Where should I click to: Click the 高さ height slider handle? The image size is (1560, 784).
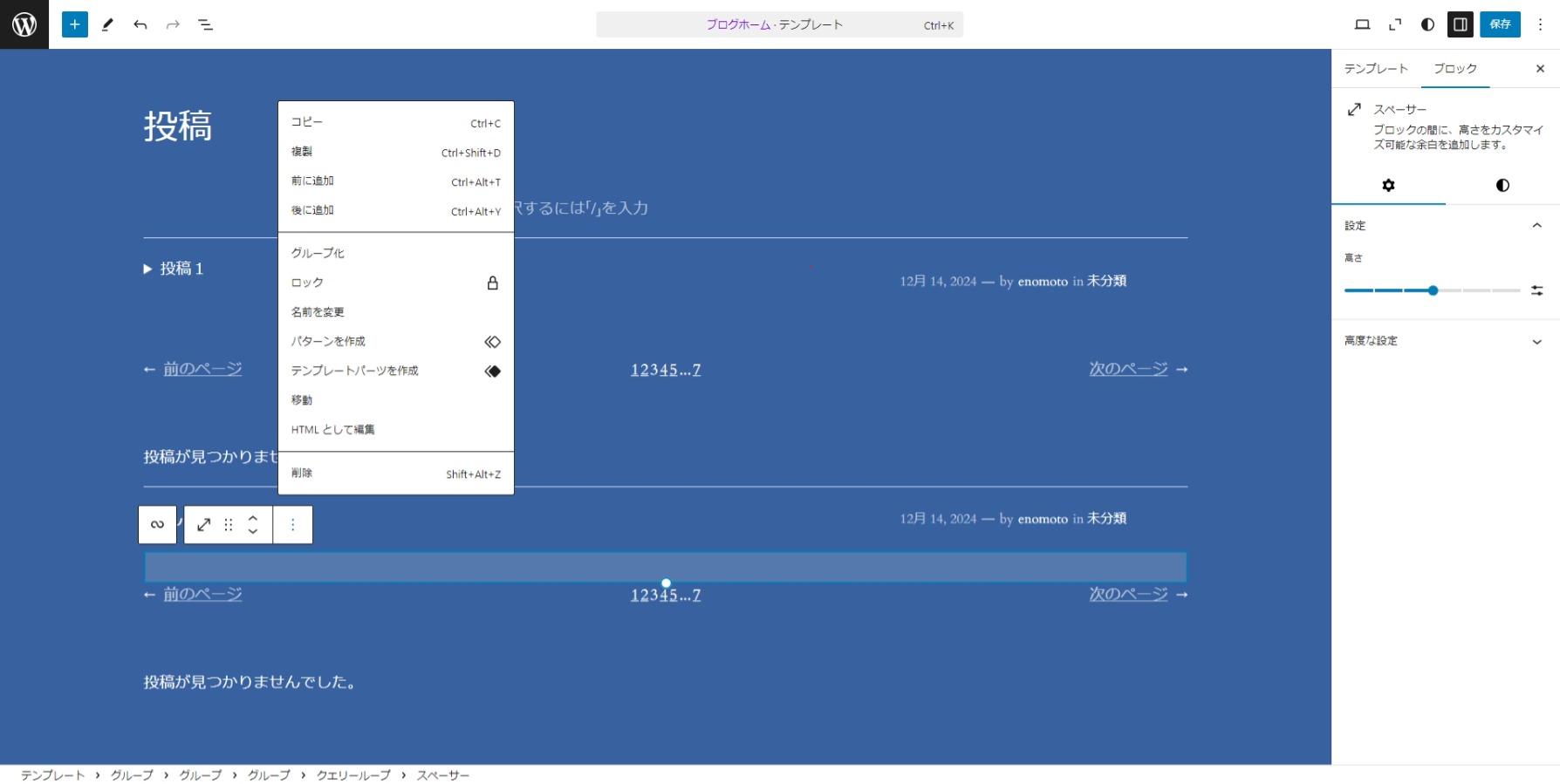tap(1433, 290)
